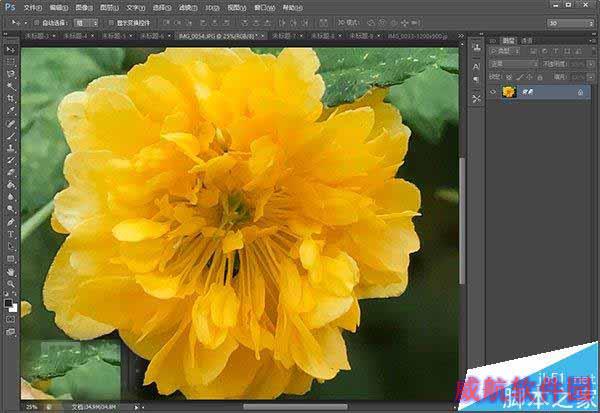The width and height of the screenshot is (600, 413).
Task: Swap foreground and background colors
Action: pyautogui.click(x=14, y=294)
